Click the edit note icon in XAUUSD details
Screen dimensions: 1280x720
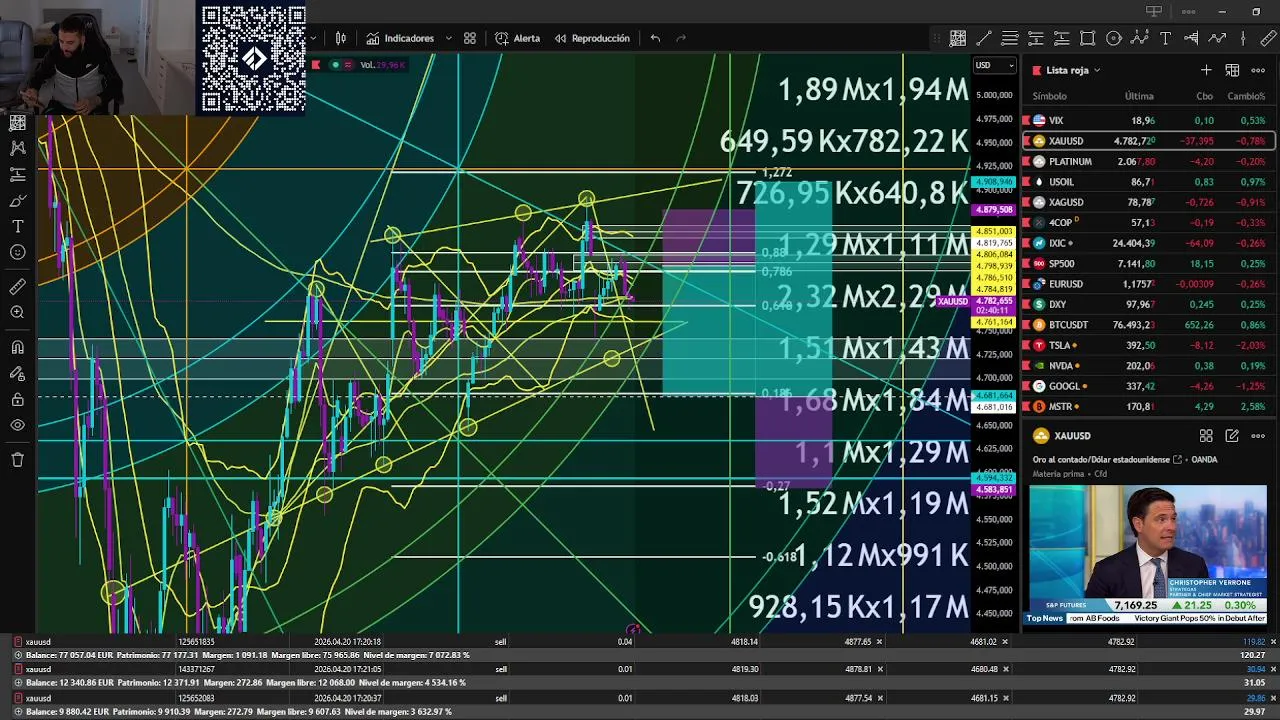click(1232, 436)
